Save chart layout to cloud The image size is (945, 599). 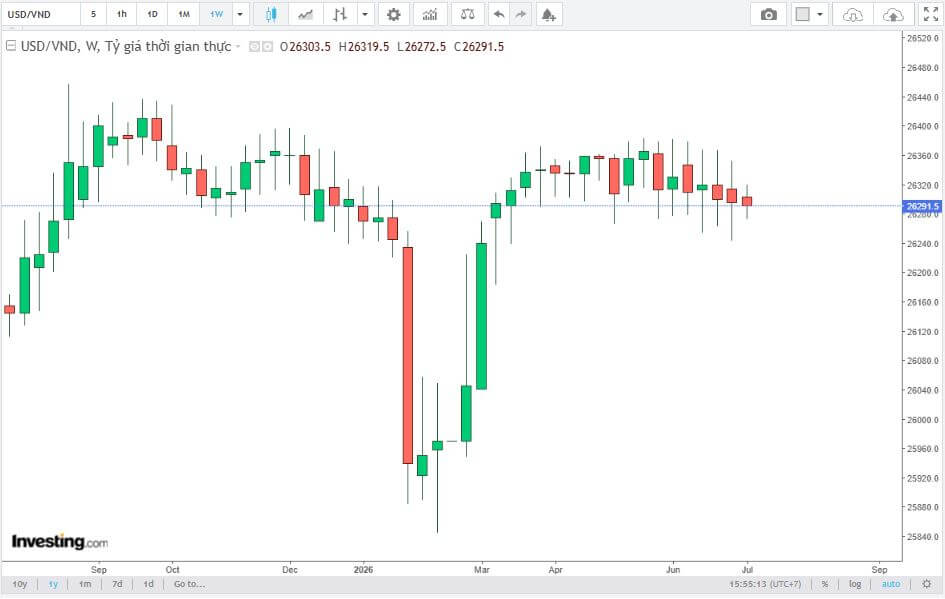(x=893, y=14)
